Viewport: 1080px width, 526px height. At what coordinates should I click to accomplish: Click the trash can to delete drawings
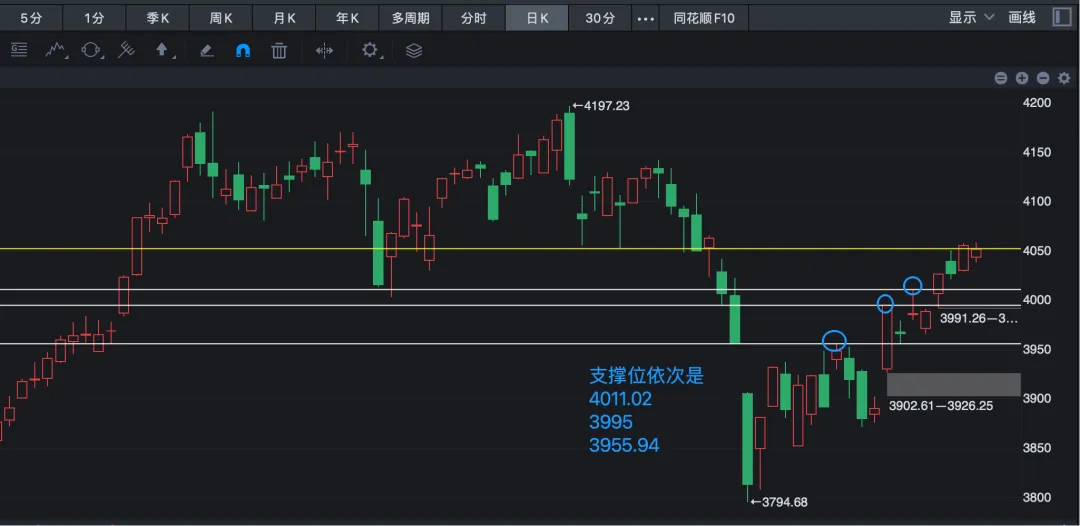279,50
